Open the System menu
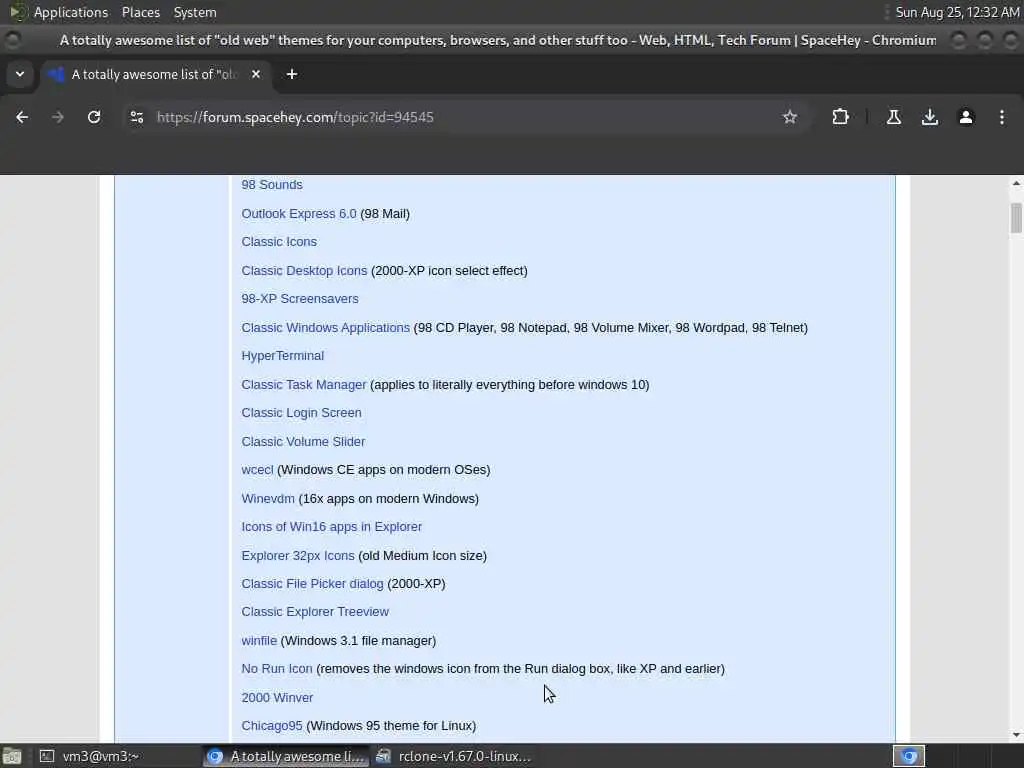The width and height of the screenshot is (1024, 768). click(195, 12)
